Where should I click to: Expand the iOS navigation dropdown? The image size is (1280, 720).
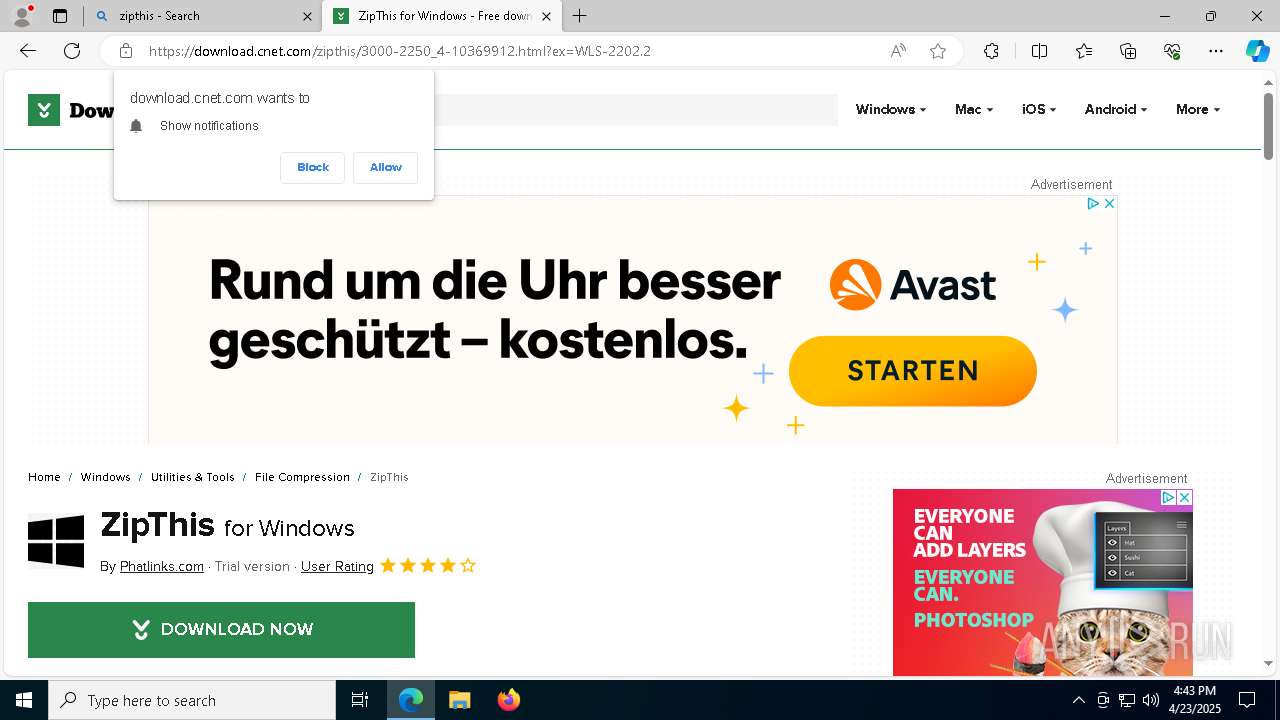point(1039,110)
